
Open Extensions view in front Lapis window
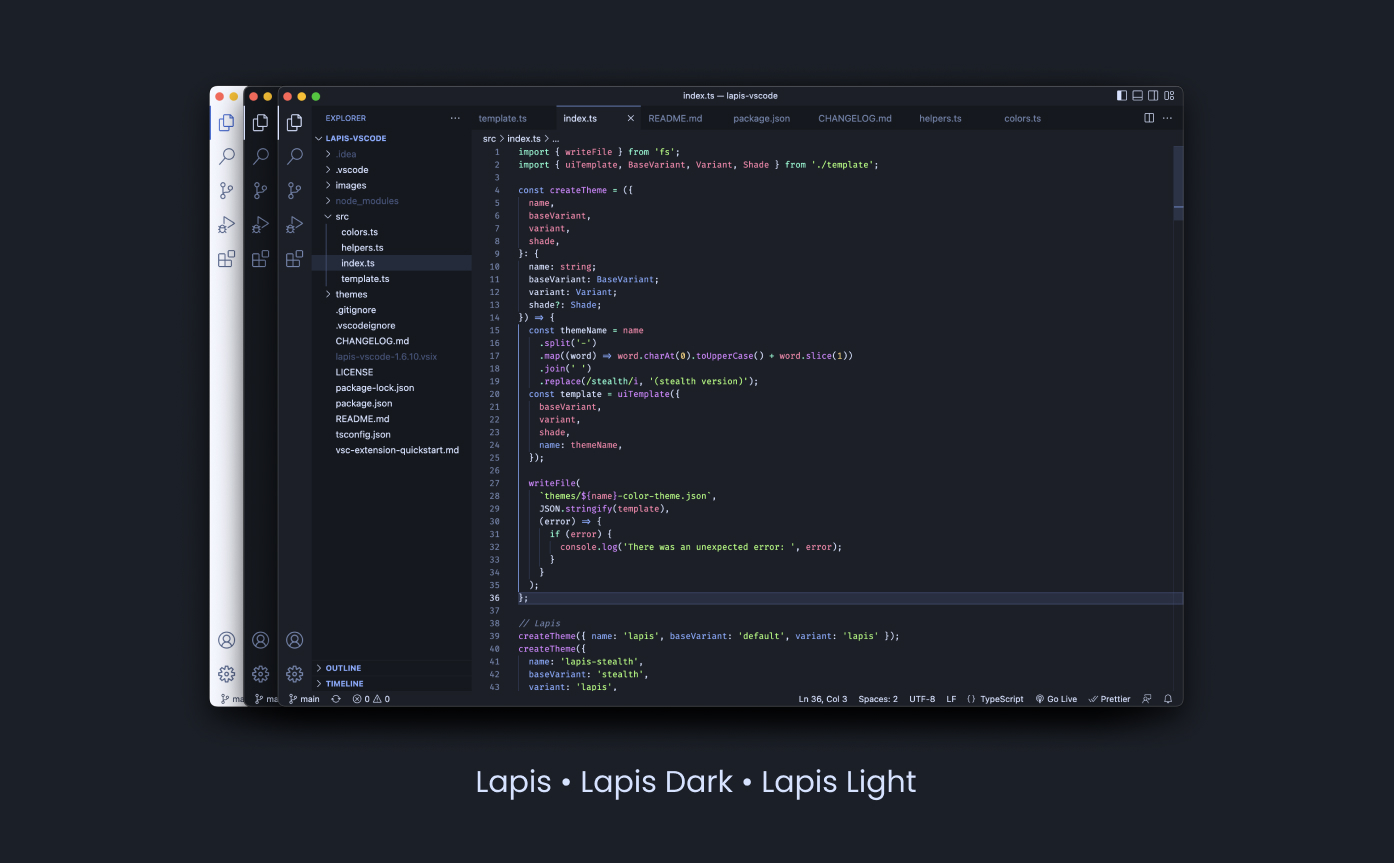click(x=294, y=259)
